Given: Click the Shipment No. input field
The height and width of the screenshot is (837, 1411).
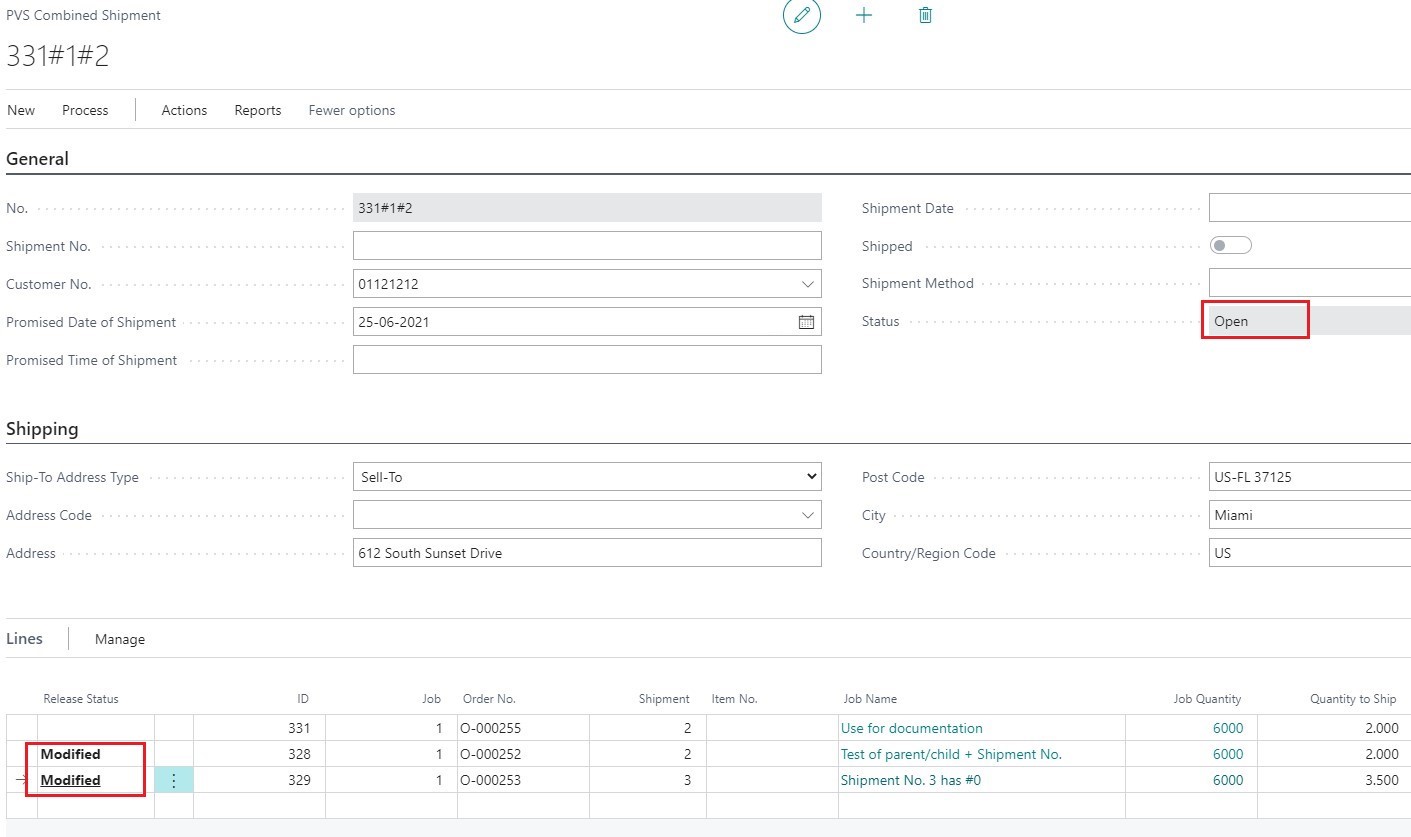Looking at the screenshot, I should (587, 246).
